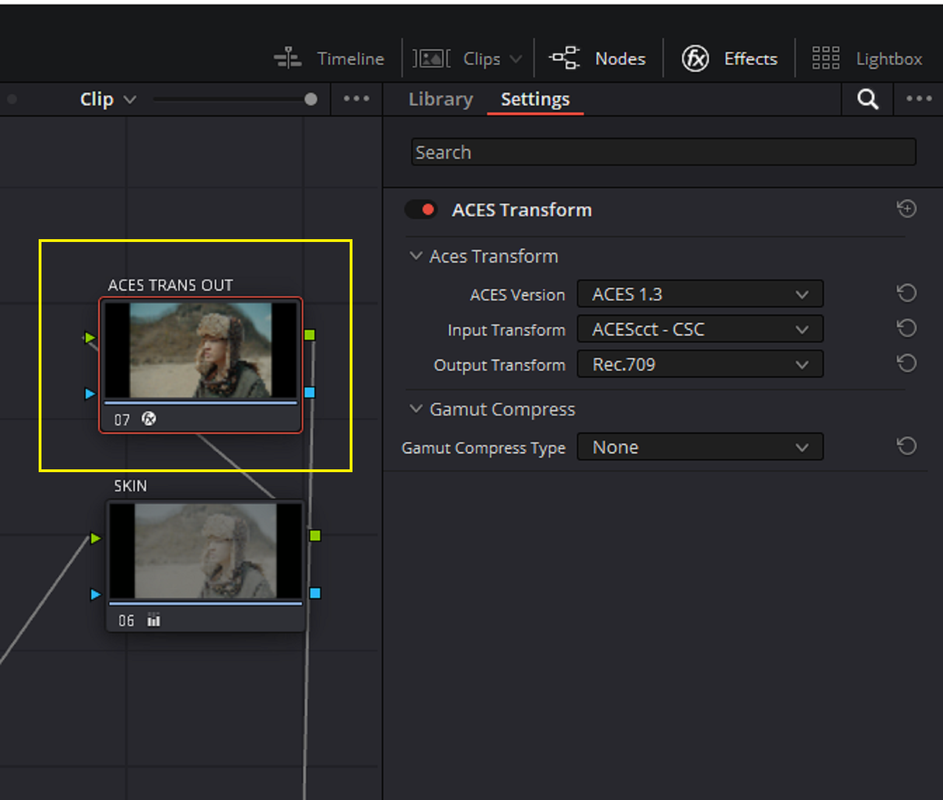Toggle the ACES Transform effect off
Viewport: 943px width, 800px height.
421,209
